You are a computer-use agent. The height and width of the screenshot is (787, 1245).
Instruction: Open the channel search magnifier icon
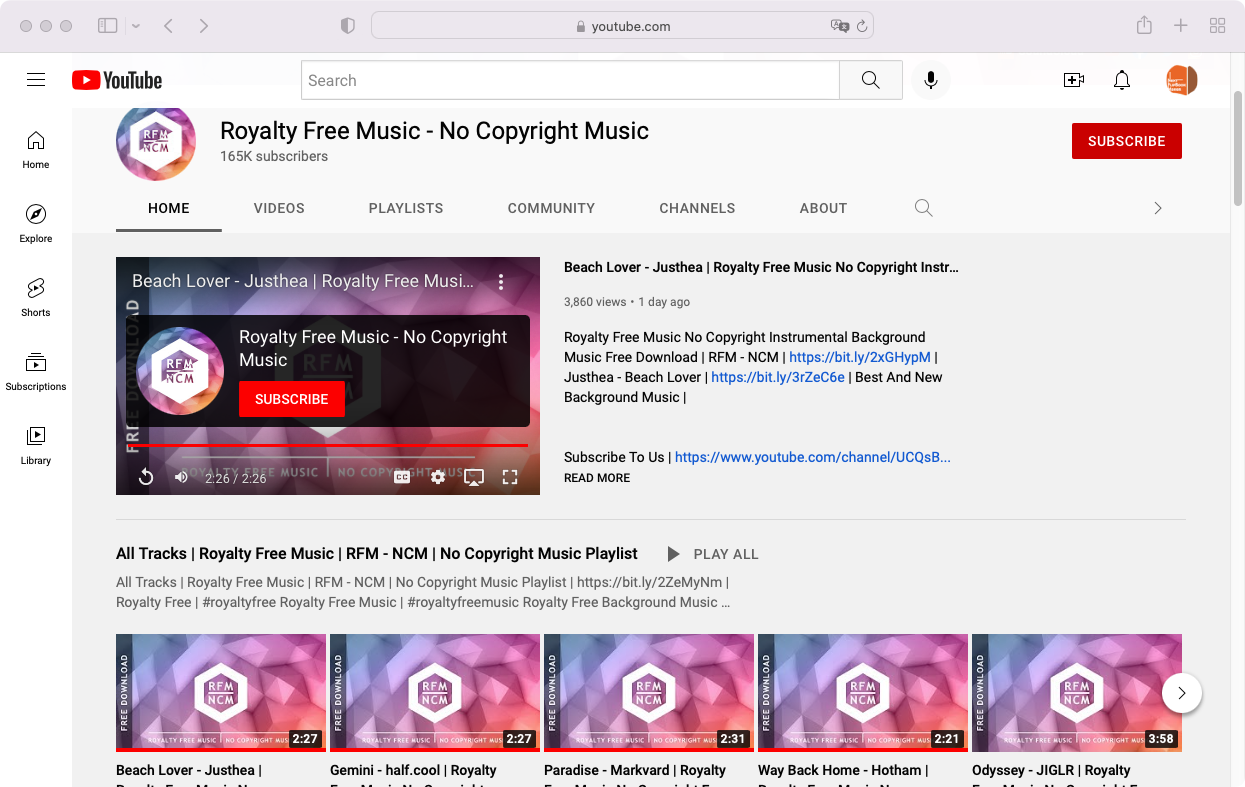(x=922, y=208)
